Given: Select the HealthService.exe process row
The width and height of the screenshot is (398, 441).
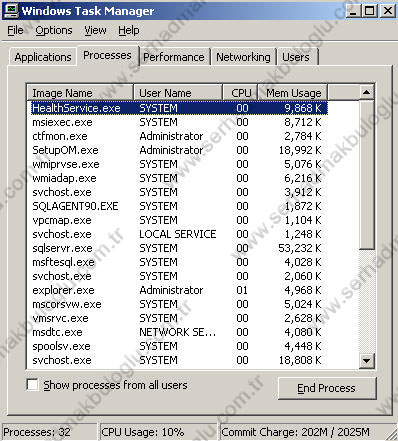Looking at the screenshot, I should click(179, 108).
